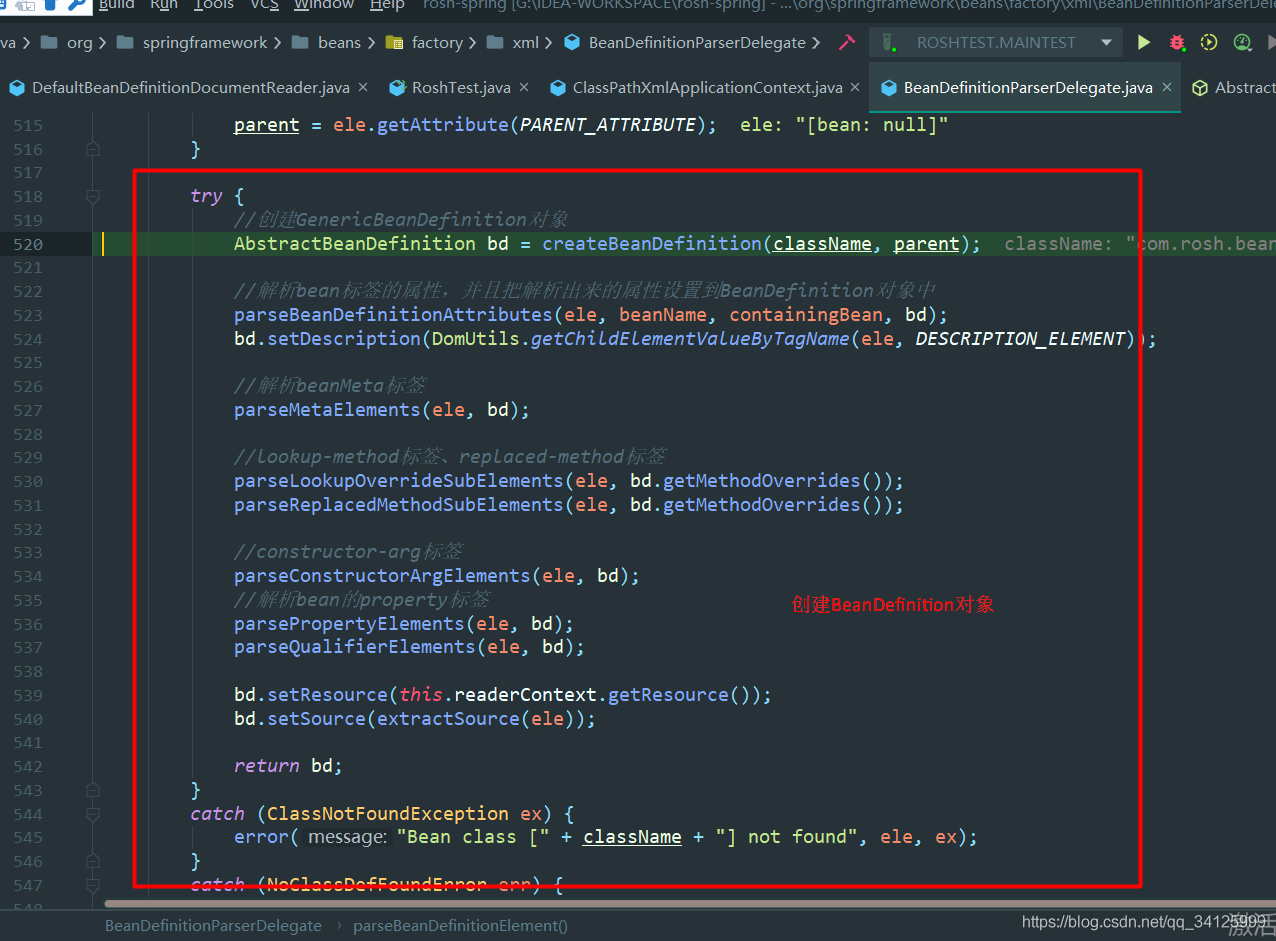Fold the code block ending at line 516
1276x941 pixels.
(x=93, y=150)
